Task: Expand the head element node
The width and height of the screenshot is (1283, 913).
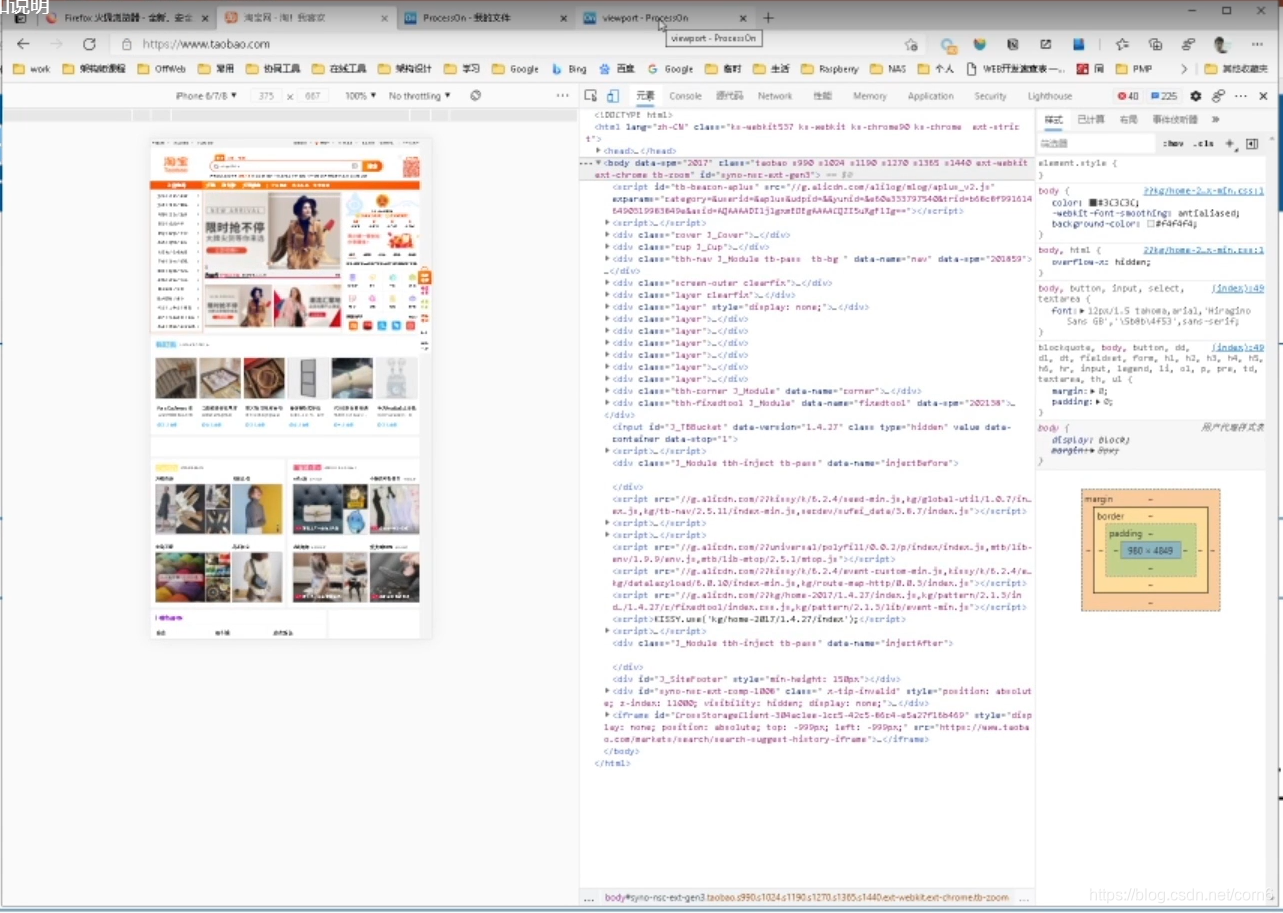Action: (x=598, y=151)
